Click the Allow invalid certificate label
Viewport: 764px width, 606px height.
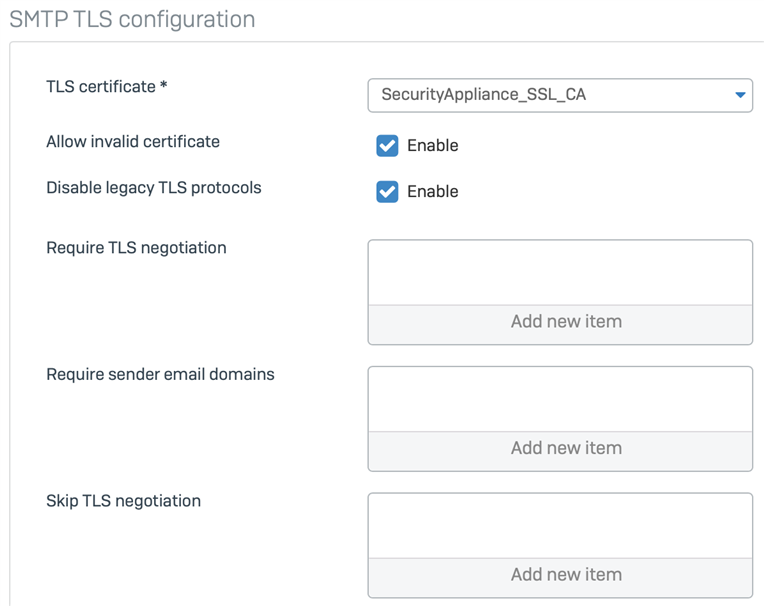coord(133,142)
